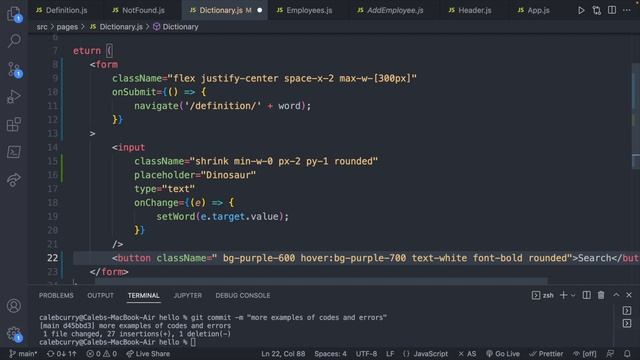Click Ln 22, Col 88 indicator
Image resolution: width=640 pixels, height=360 pixels.
pyautogui.click(x=283, y=353)
